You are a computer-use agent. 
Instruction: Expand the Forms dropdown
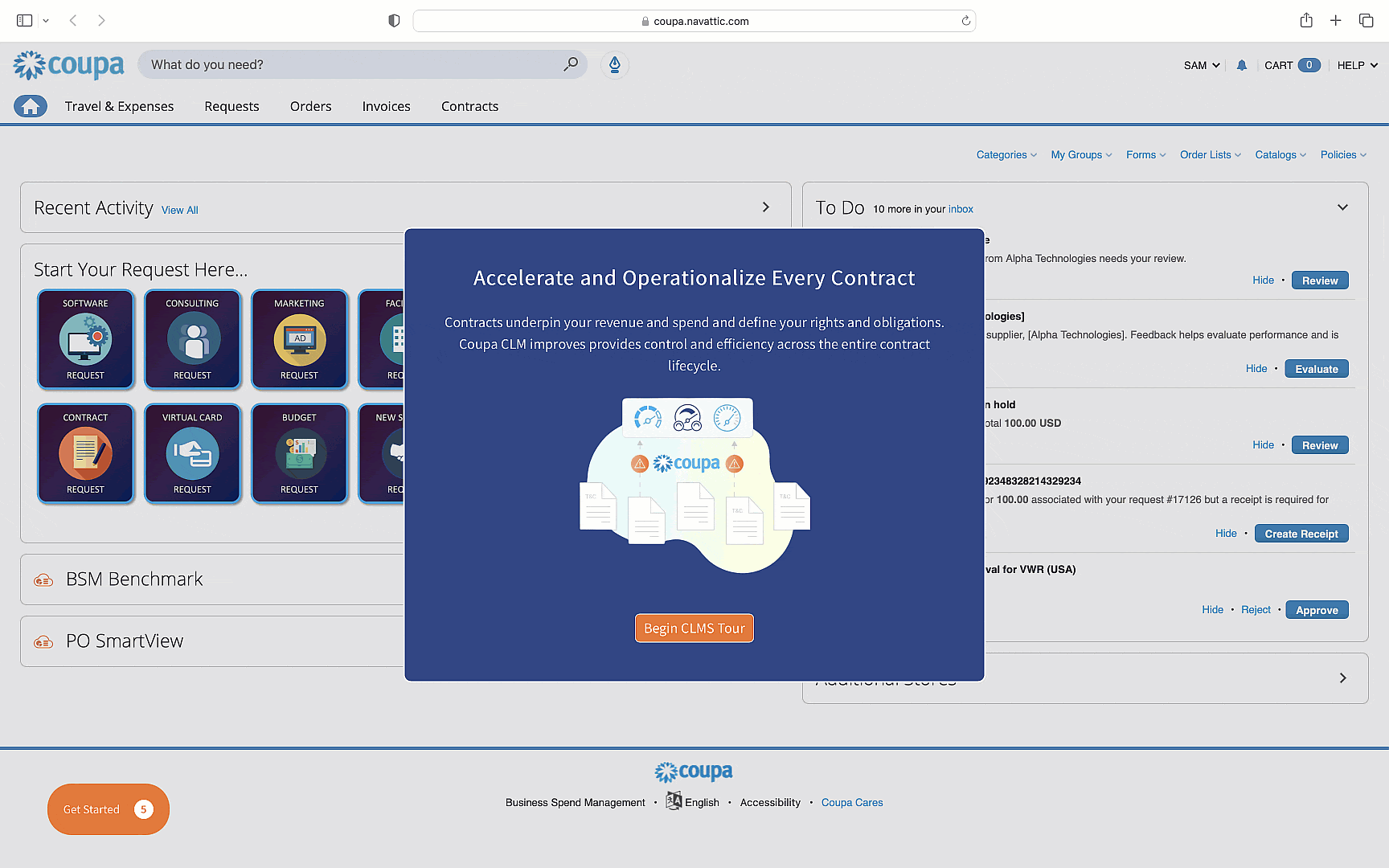(1145, 154)
